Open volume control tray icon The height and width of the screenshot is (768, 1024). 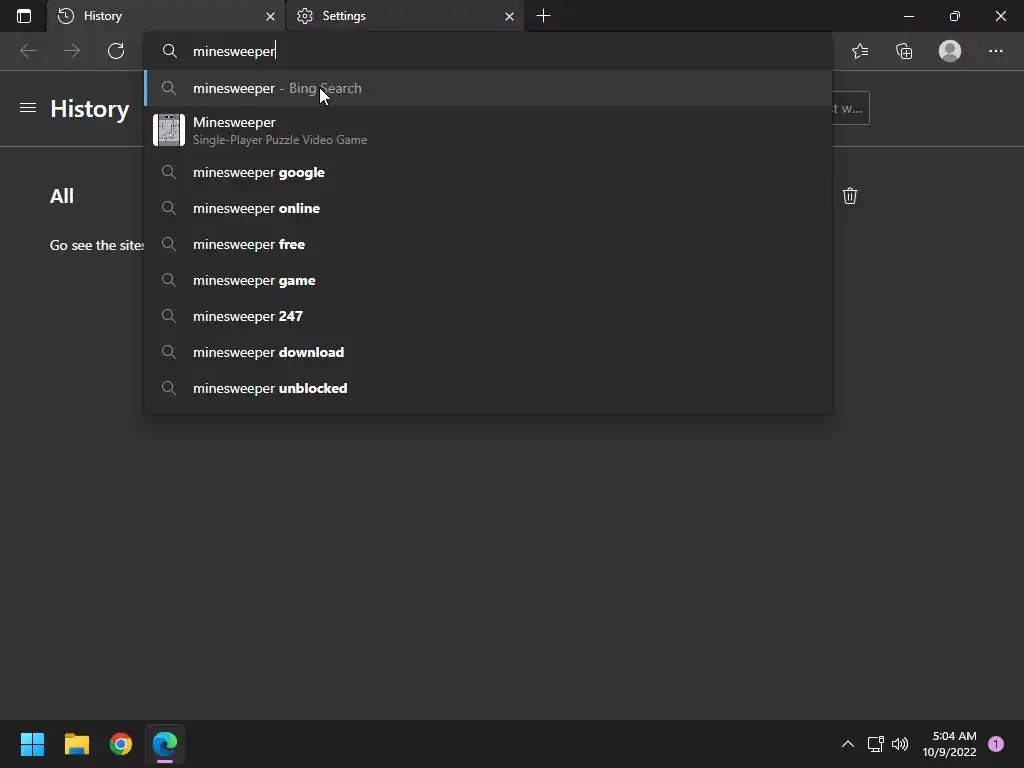point(900,744)
